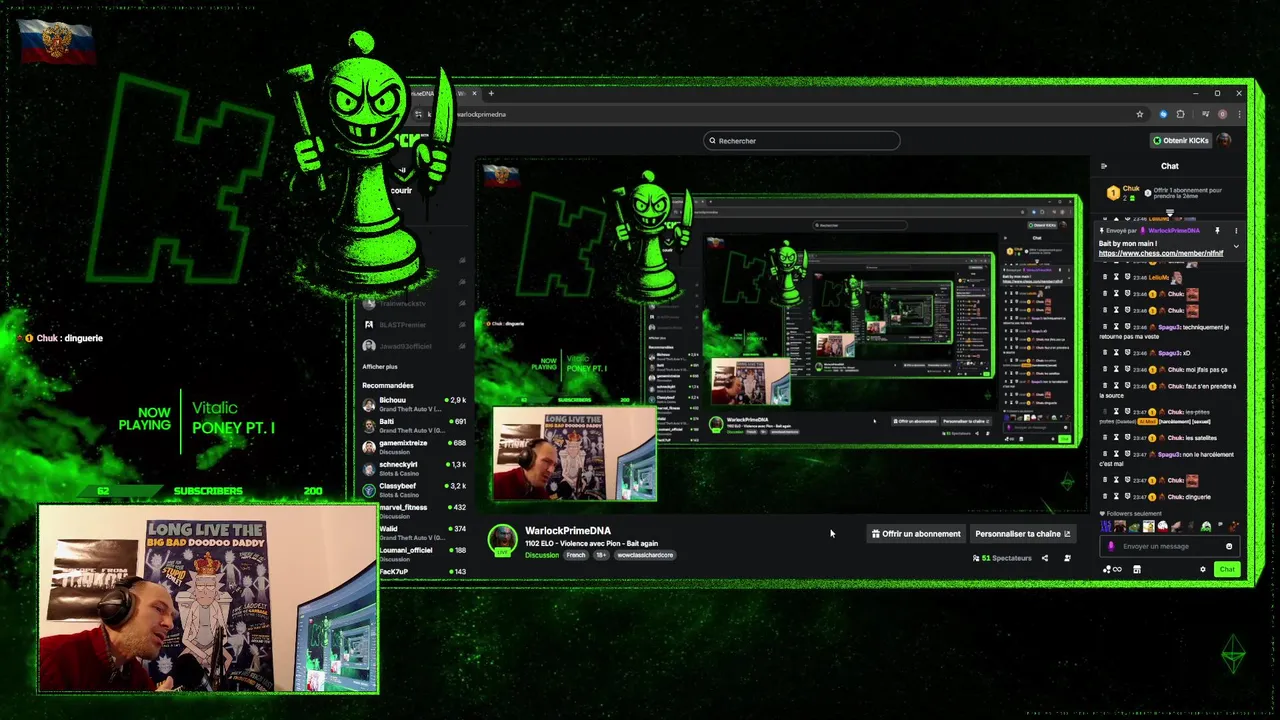Click Personnaliser ta chaîne button
1280x720 pixels.
(x=1022, y=534)
